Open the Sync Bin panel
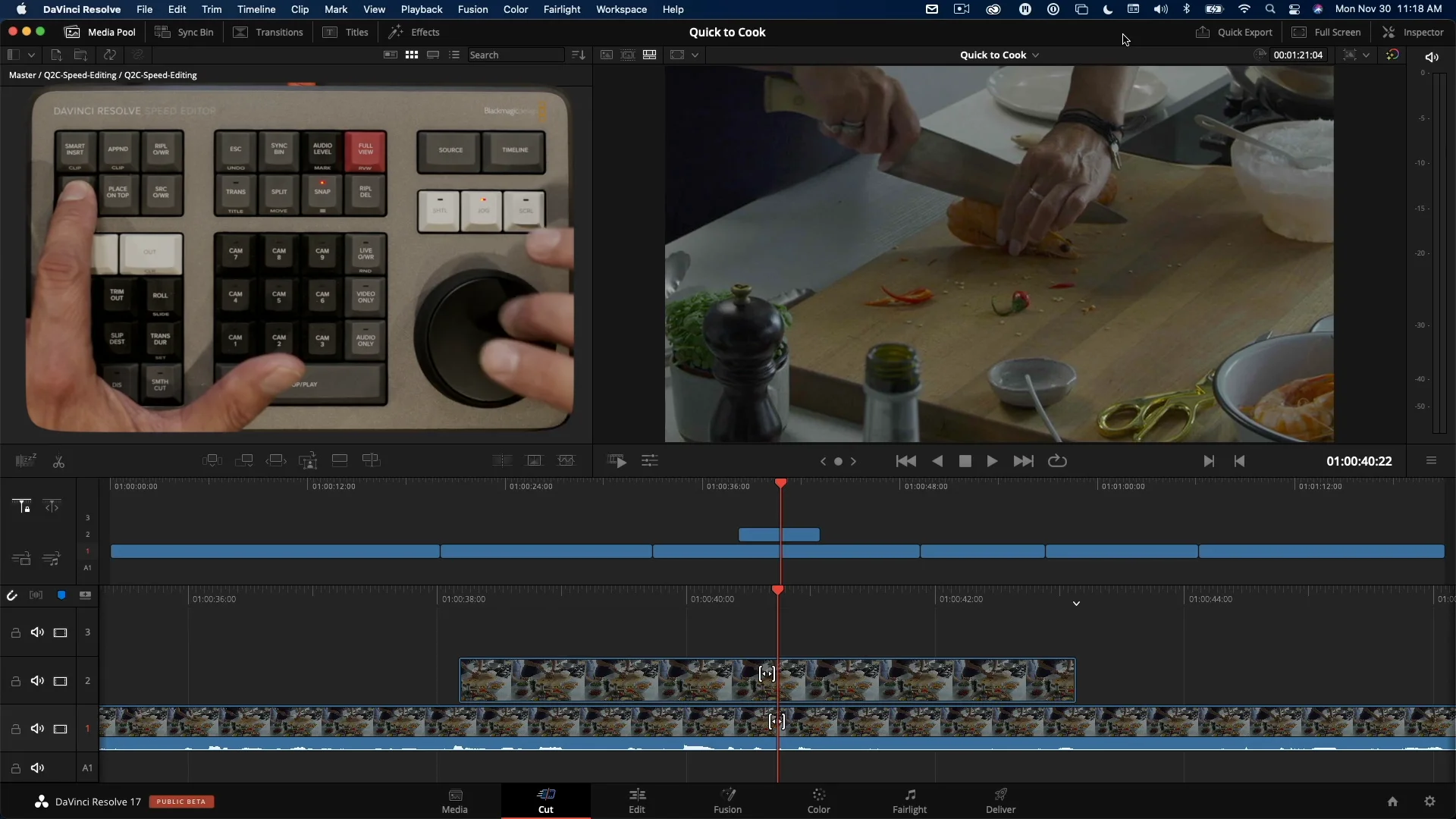Screen dimensions: 1456x819 (x=184, y=32)
